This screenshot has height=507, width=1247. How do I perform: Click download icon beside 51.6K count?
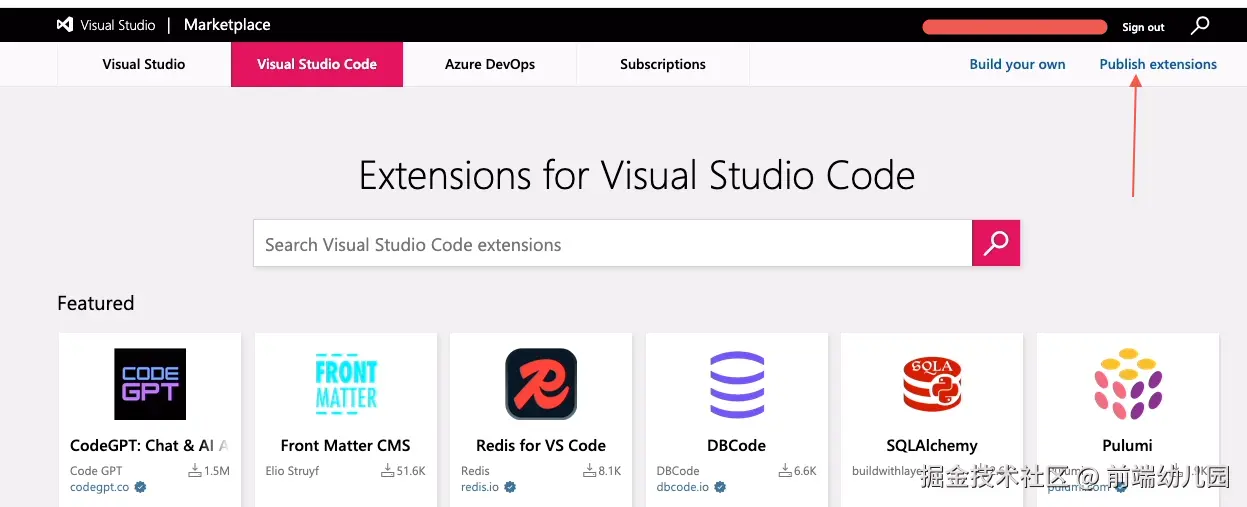click(387, 470)
